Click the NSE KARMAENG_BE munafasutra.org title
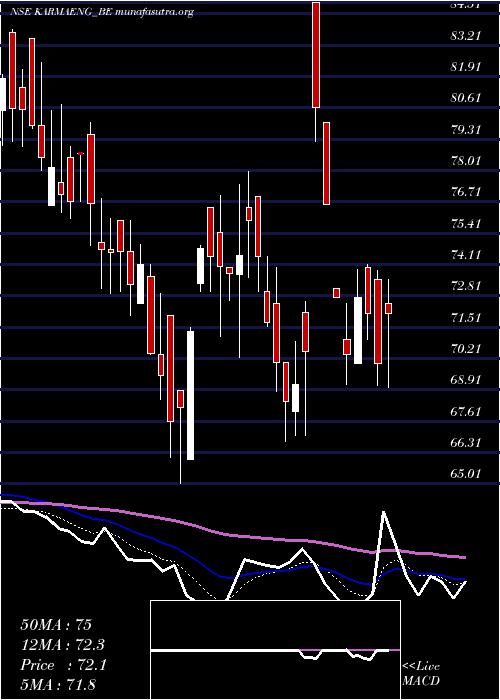The image size is (500, 700). click(x=102, y=12)
